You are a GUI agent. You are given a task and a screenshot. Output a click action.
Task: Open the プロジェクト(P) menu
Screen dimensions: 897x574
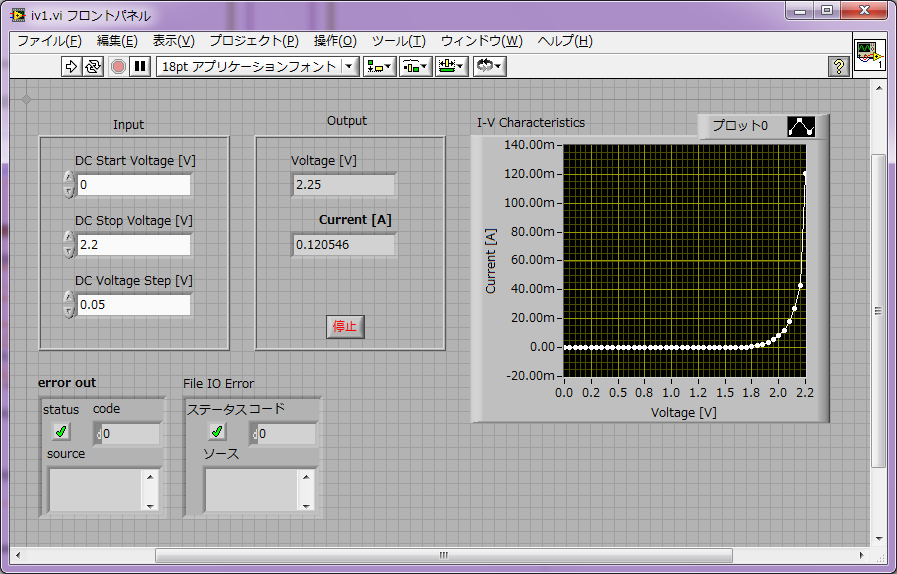[x=254, y=41]
